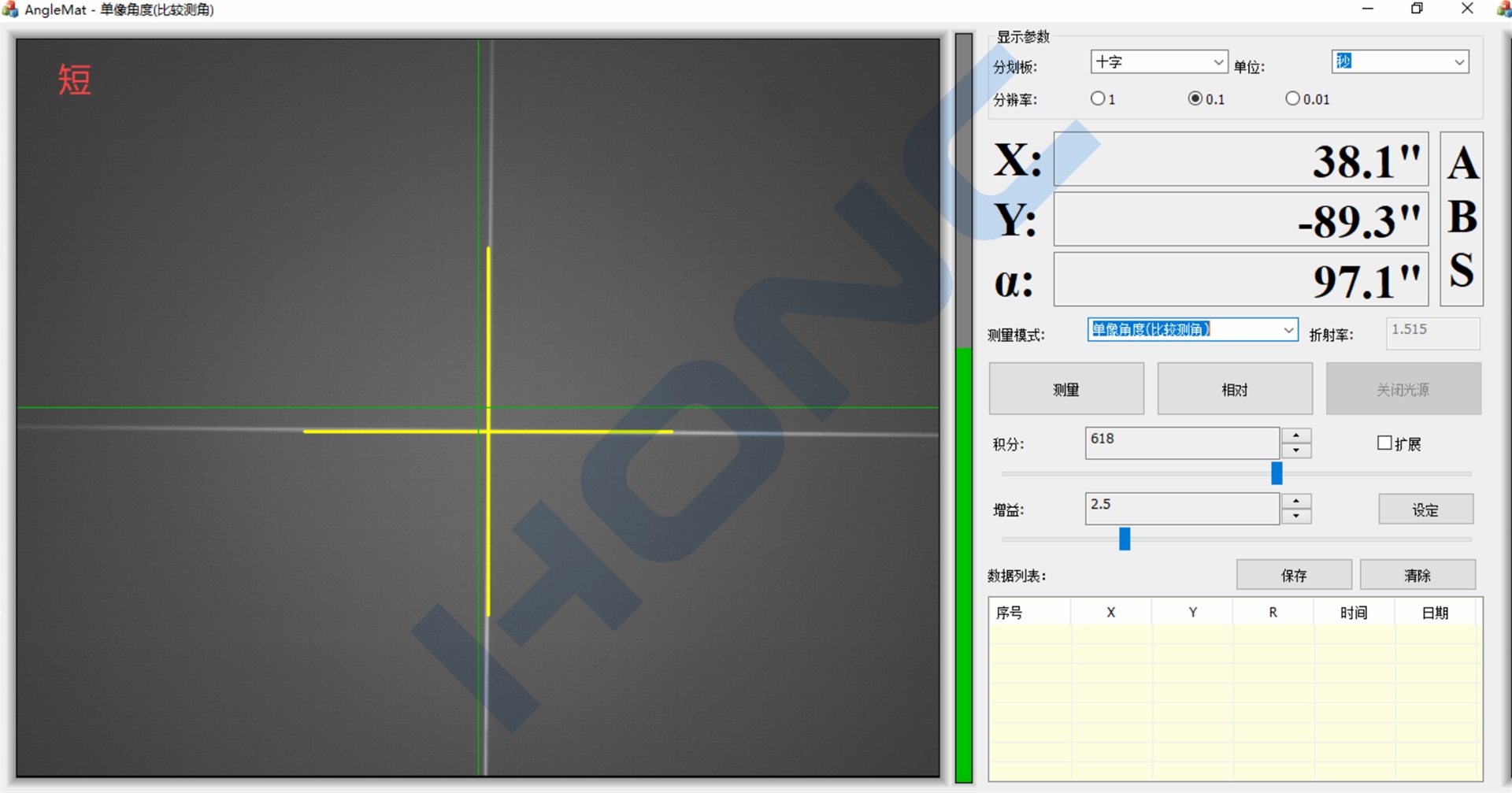Enable the 扩展 checkbox
Image resolution: width=1512 pixels, height=793 pixels.
(1384, 443)
